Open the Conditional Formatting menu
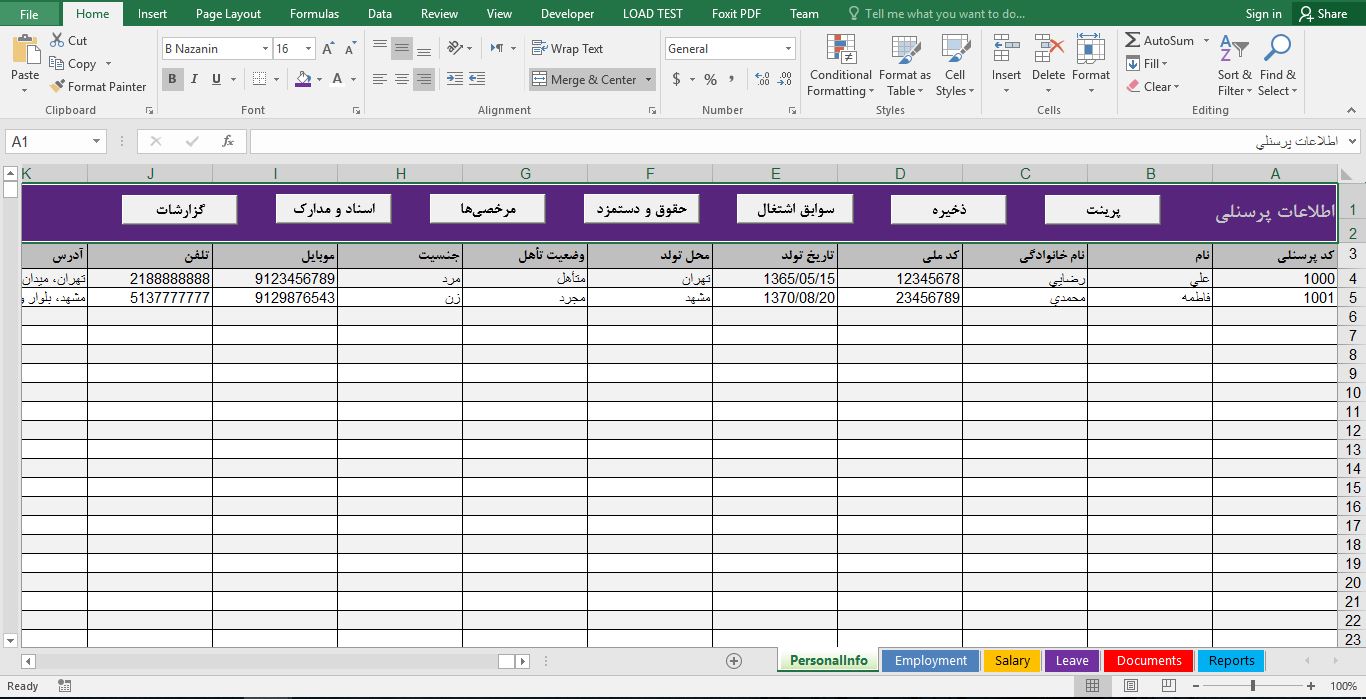Viewport: 1366px width, 699px height. tap(840, 67)
